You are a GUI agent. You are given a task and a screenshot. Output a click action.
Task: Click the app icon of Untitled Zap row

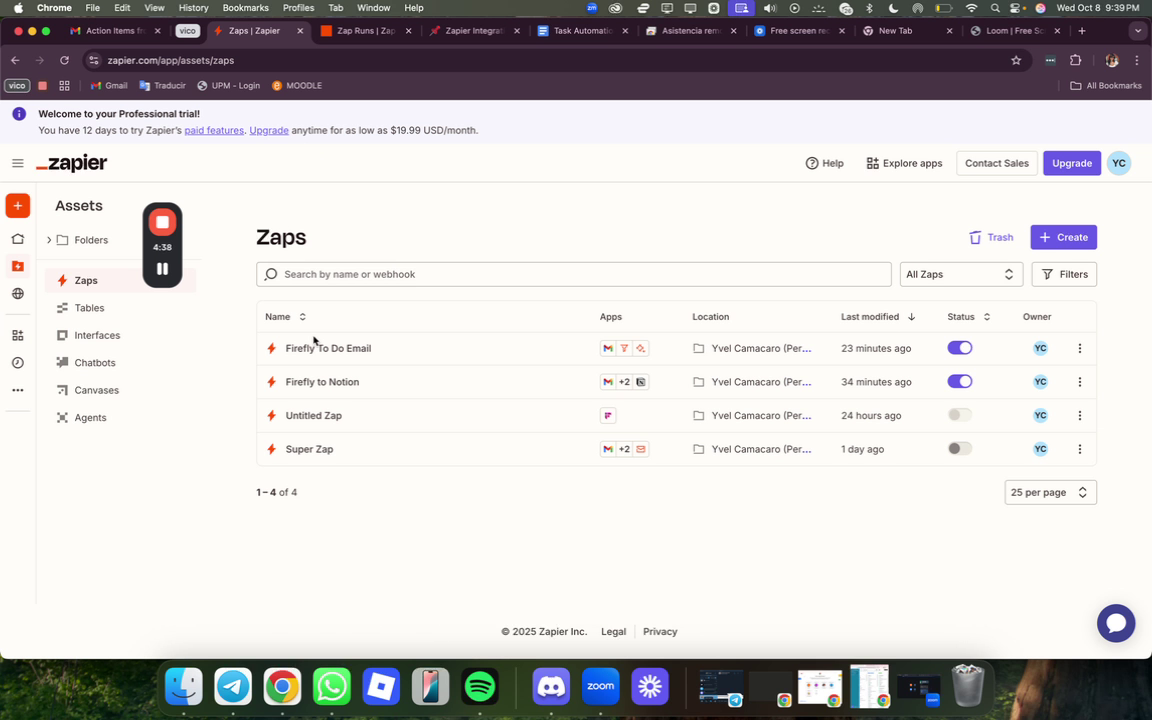(608, 416)
